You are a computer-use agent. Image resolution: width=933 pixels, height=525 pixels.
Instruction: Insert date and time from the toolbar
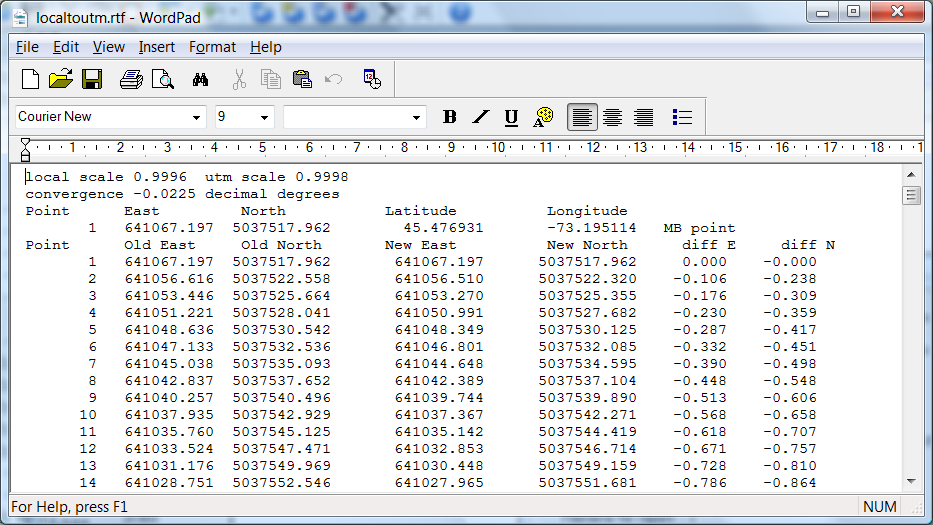372,79
